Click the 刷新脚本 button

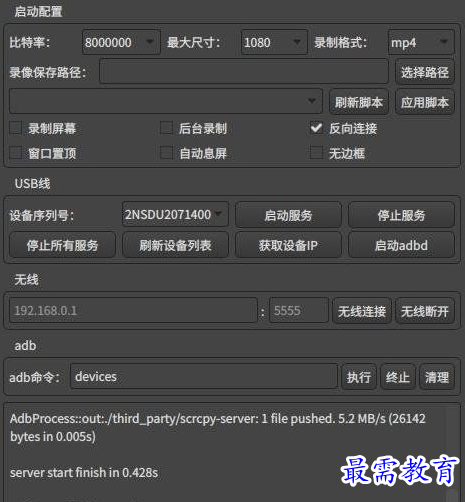[x=359, y=102]
